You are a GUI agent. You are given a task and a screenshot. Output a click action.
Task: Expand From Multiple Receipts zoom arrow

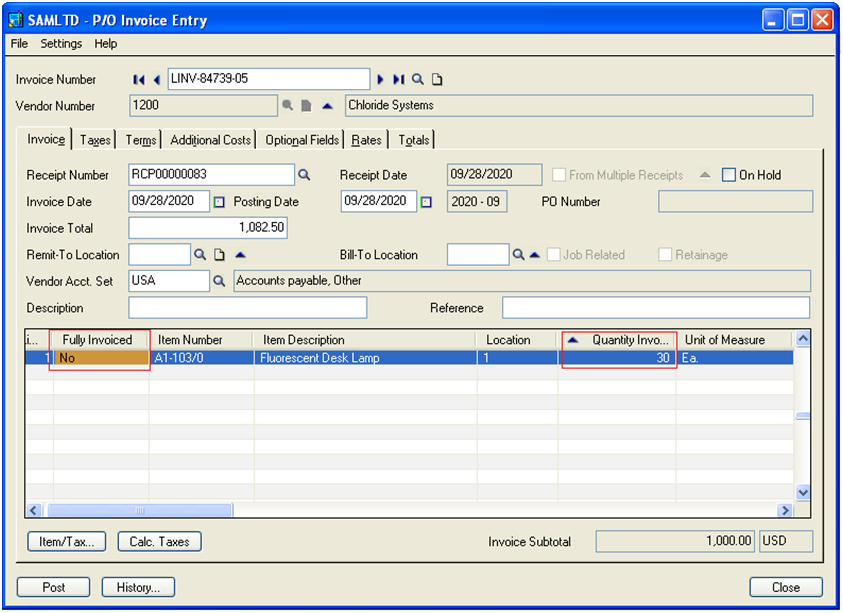point(705,175)
